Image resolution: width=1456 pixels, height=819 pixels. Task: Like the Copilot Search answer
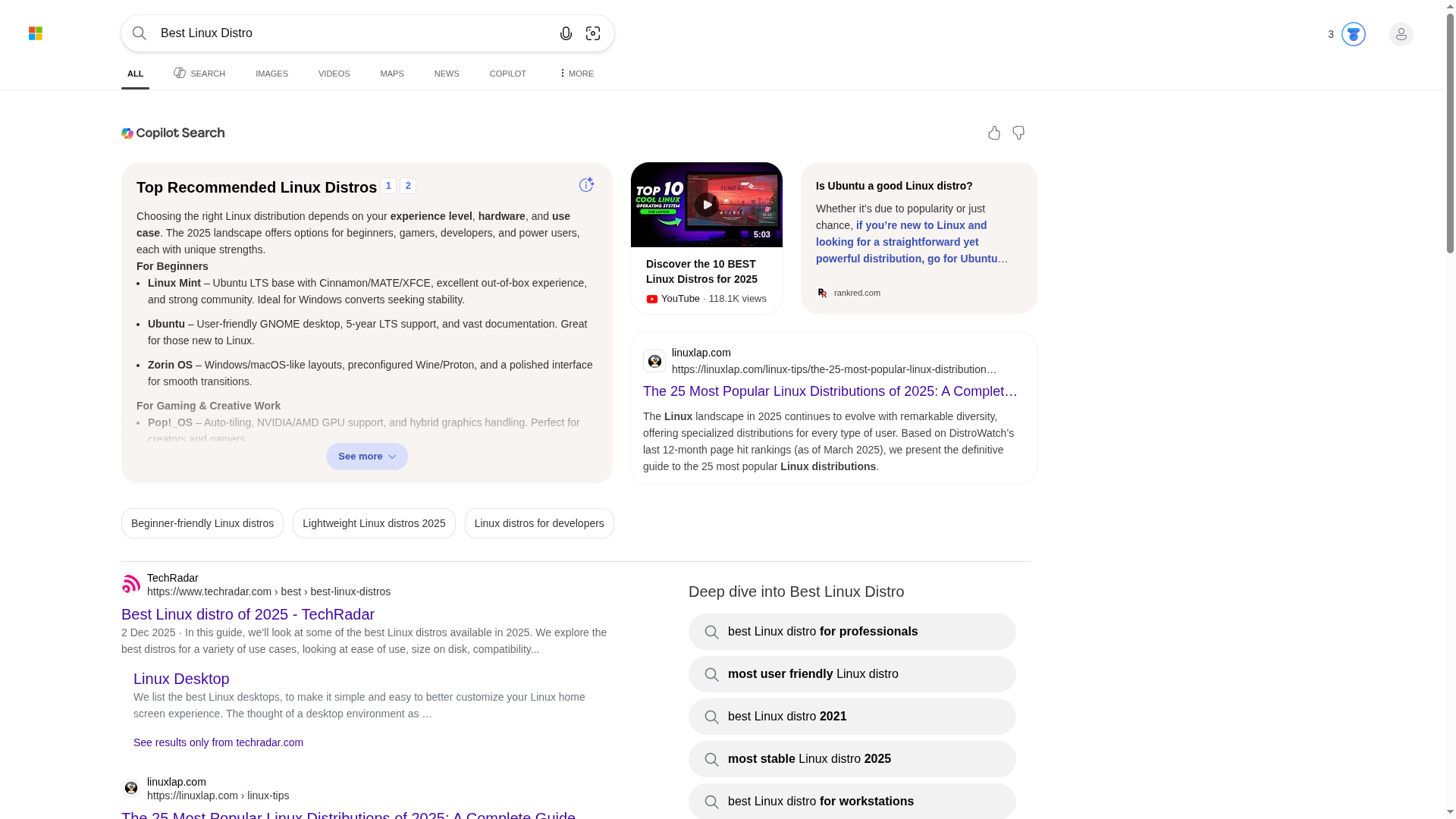pos(993,133)
